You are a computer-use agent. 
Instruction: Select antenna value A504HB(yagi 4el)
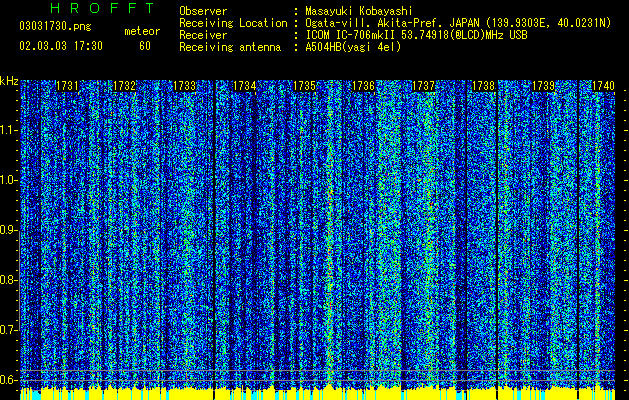pyautogui.click(x=353, y=47)
